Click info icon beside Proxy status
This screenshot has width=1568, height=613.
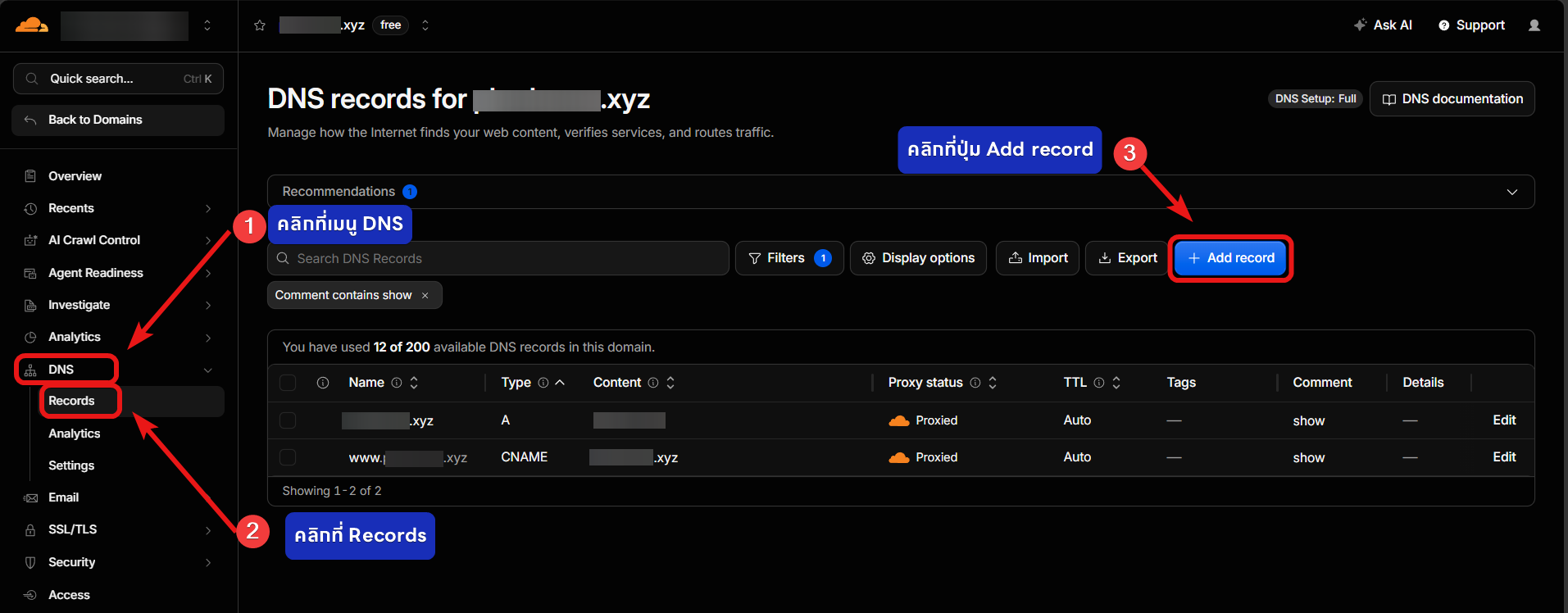point(975,383)
